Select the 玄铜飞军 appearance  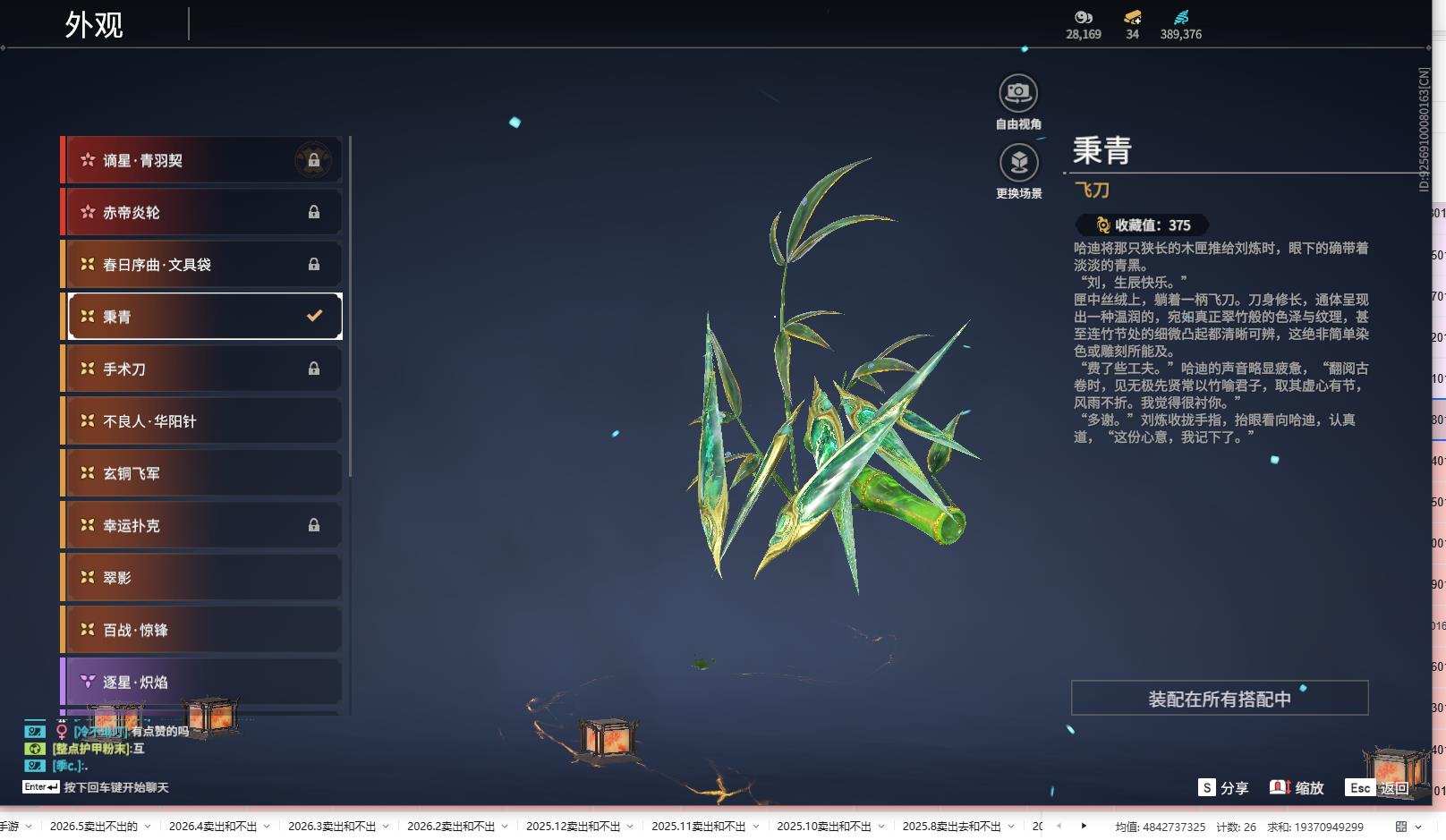click(201, 472)
